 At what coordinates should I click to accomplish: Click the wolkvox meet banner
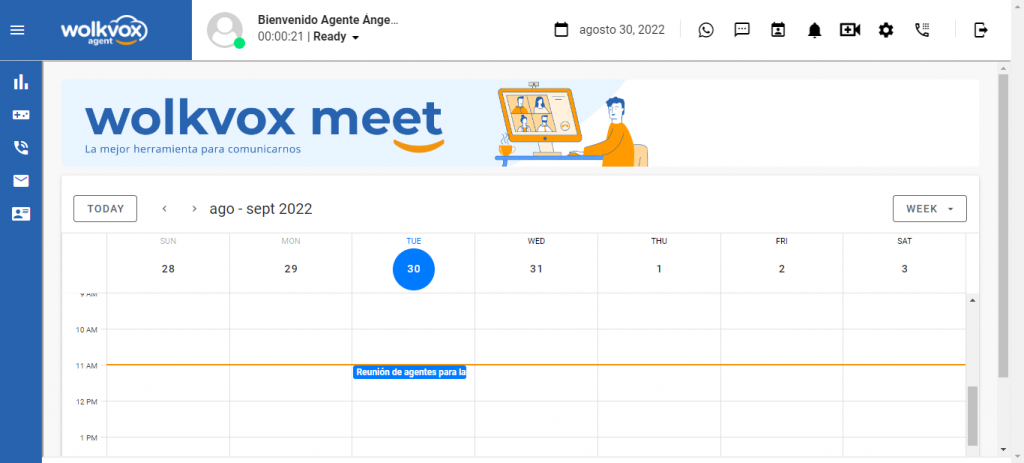(520, 123)
